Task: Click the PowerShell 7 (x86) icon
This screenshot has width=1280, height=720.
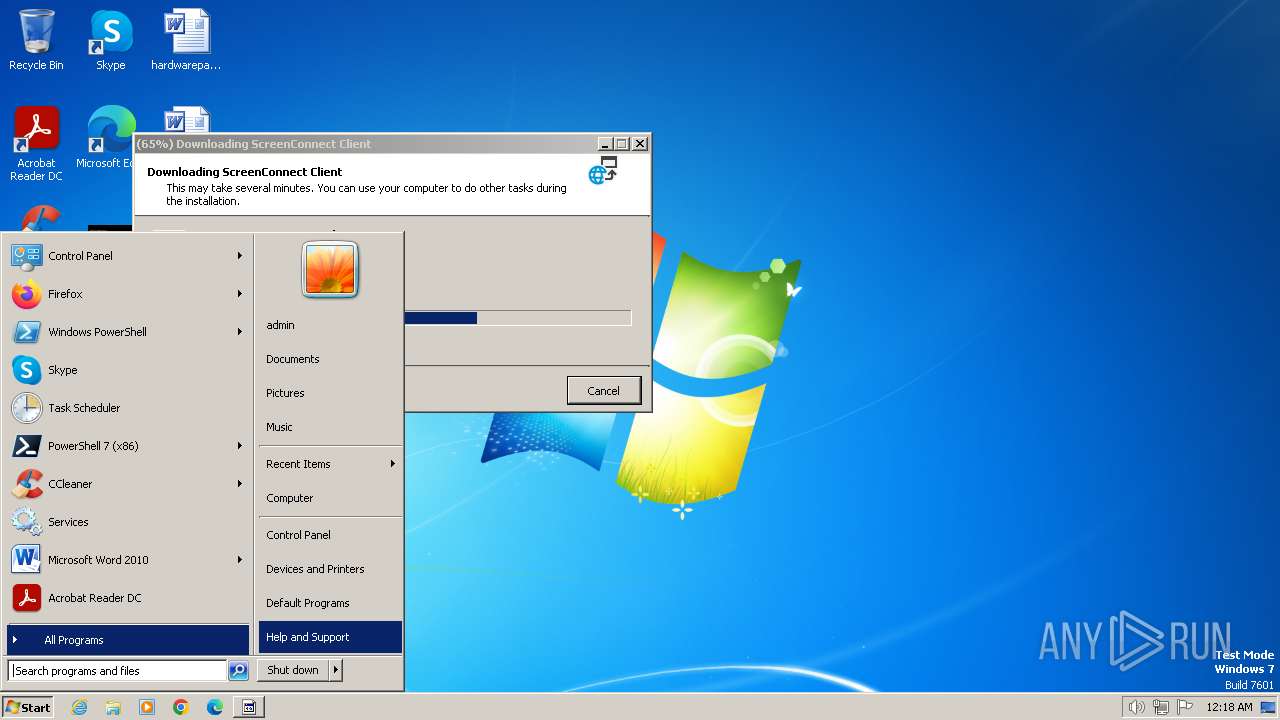Action: (26, 446)
